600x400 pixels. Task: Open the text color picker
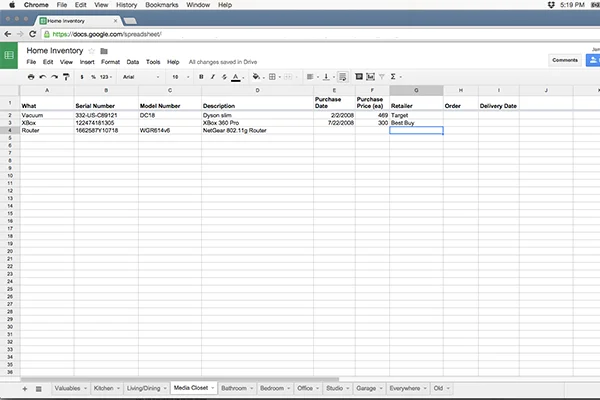click(x=237, y=77)
